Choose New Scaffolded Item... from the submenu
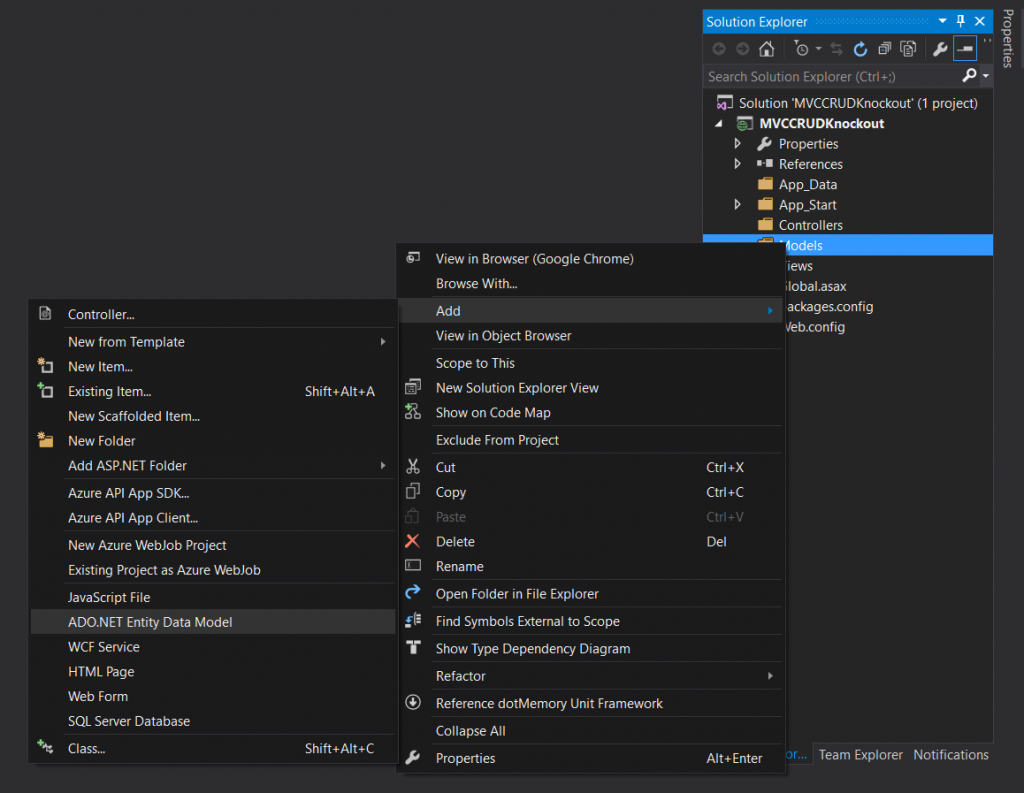 tap(213, 416)
